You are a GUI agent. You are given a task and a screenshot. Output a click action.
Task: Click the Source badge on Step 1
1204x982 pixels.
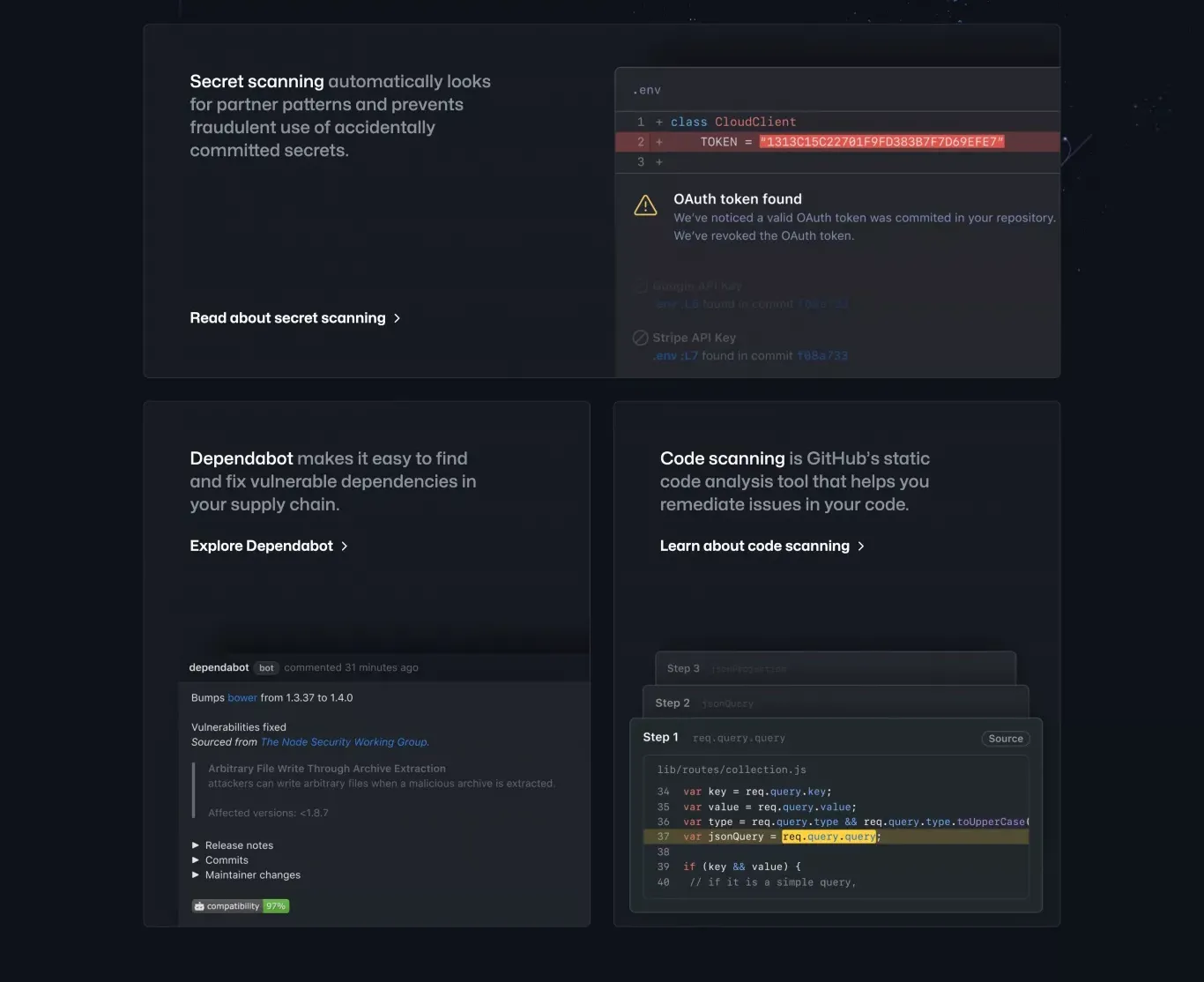pos(1006,739)
